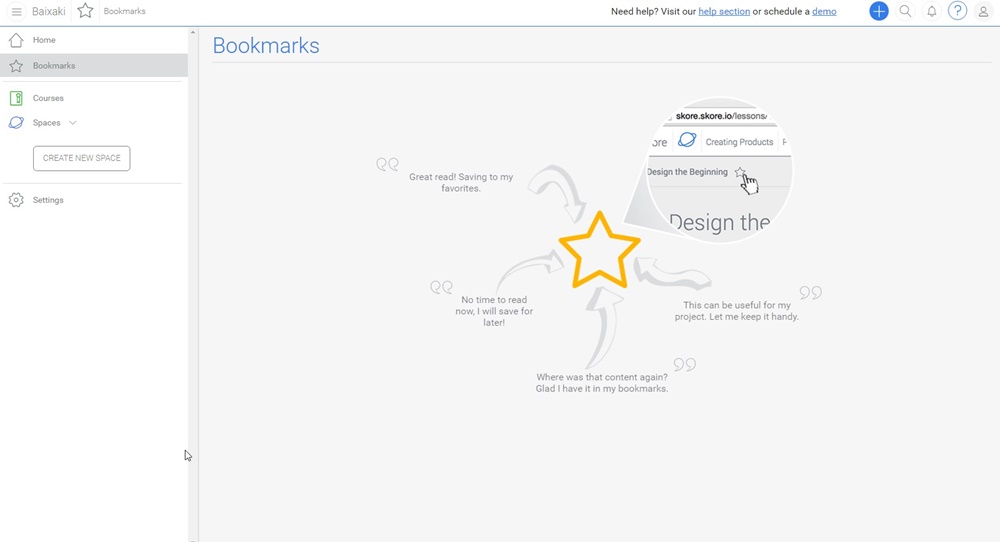
Task: Open search with the magnifier icon
Action: click(x=905, y=11)
